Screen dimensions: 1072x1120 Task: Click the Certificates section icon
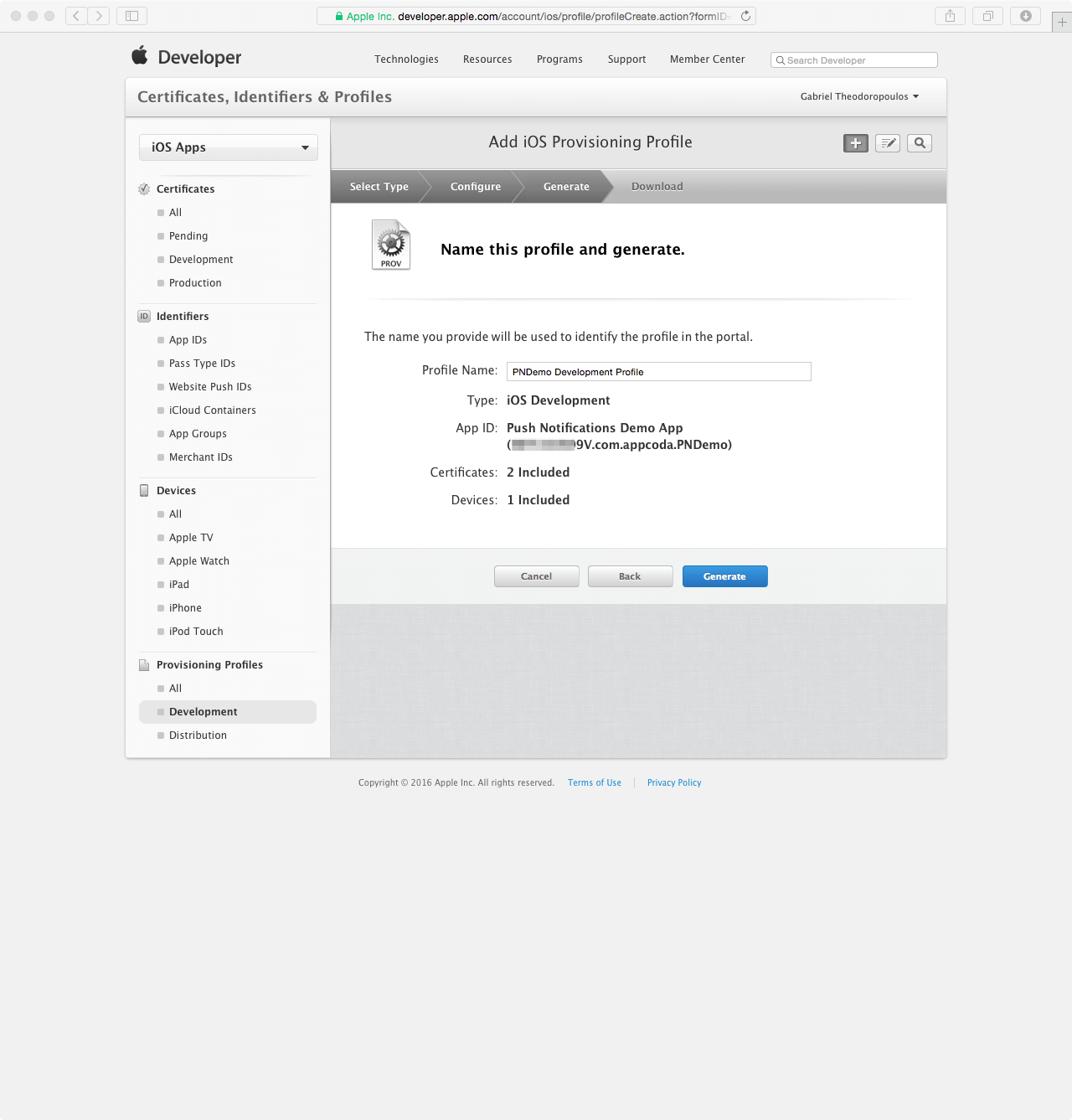pos(144,189)
